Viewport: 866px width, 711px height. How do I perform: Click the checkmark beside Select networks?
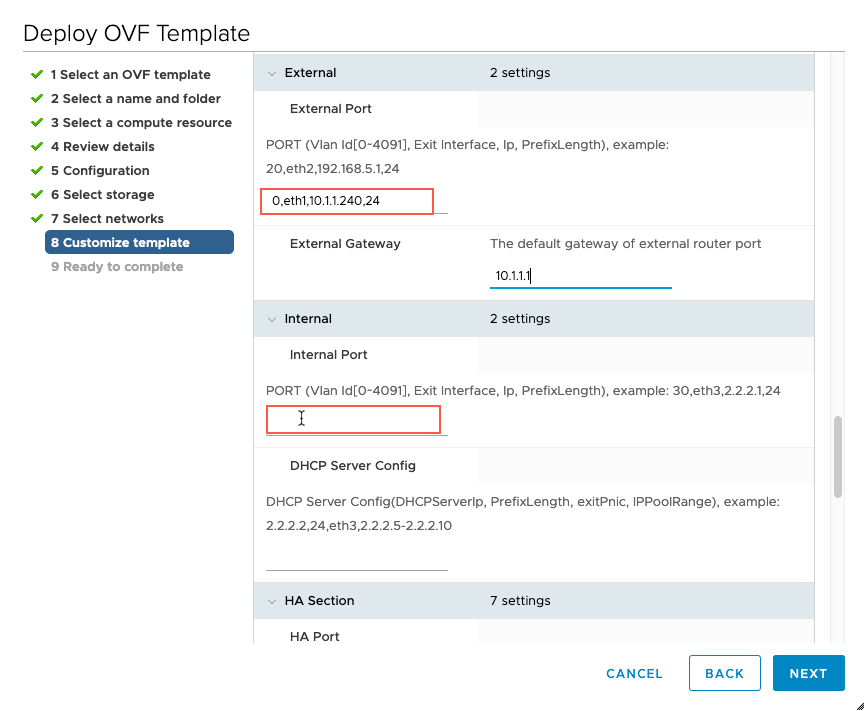(37, 218)
